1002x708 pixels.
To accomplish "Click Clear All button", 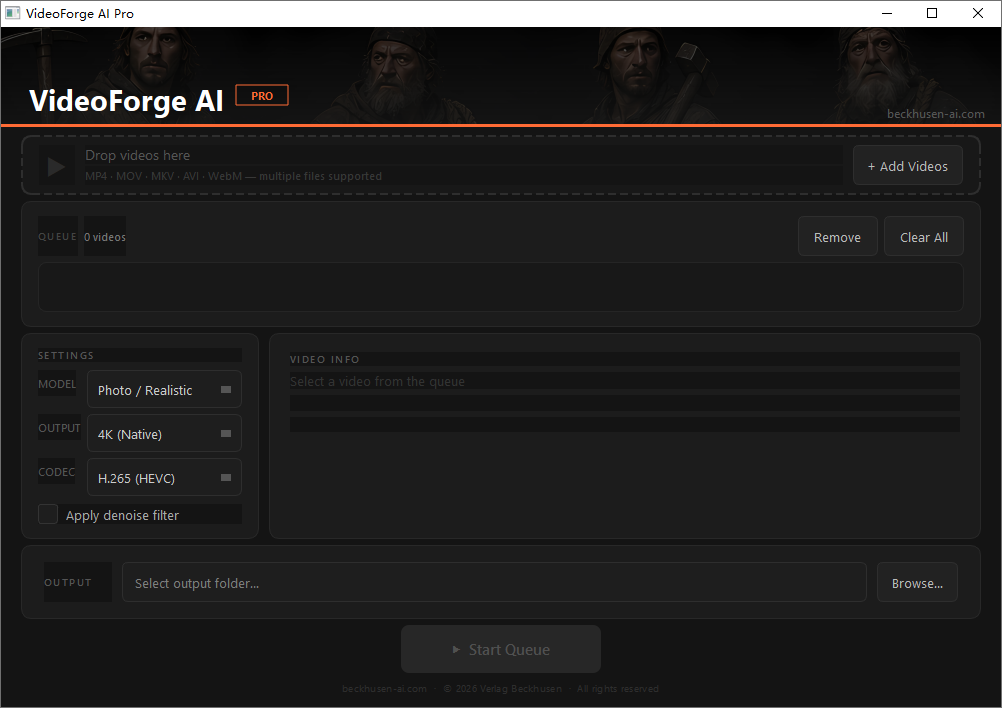I will [x=923, y=236].
